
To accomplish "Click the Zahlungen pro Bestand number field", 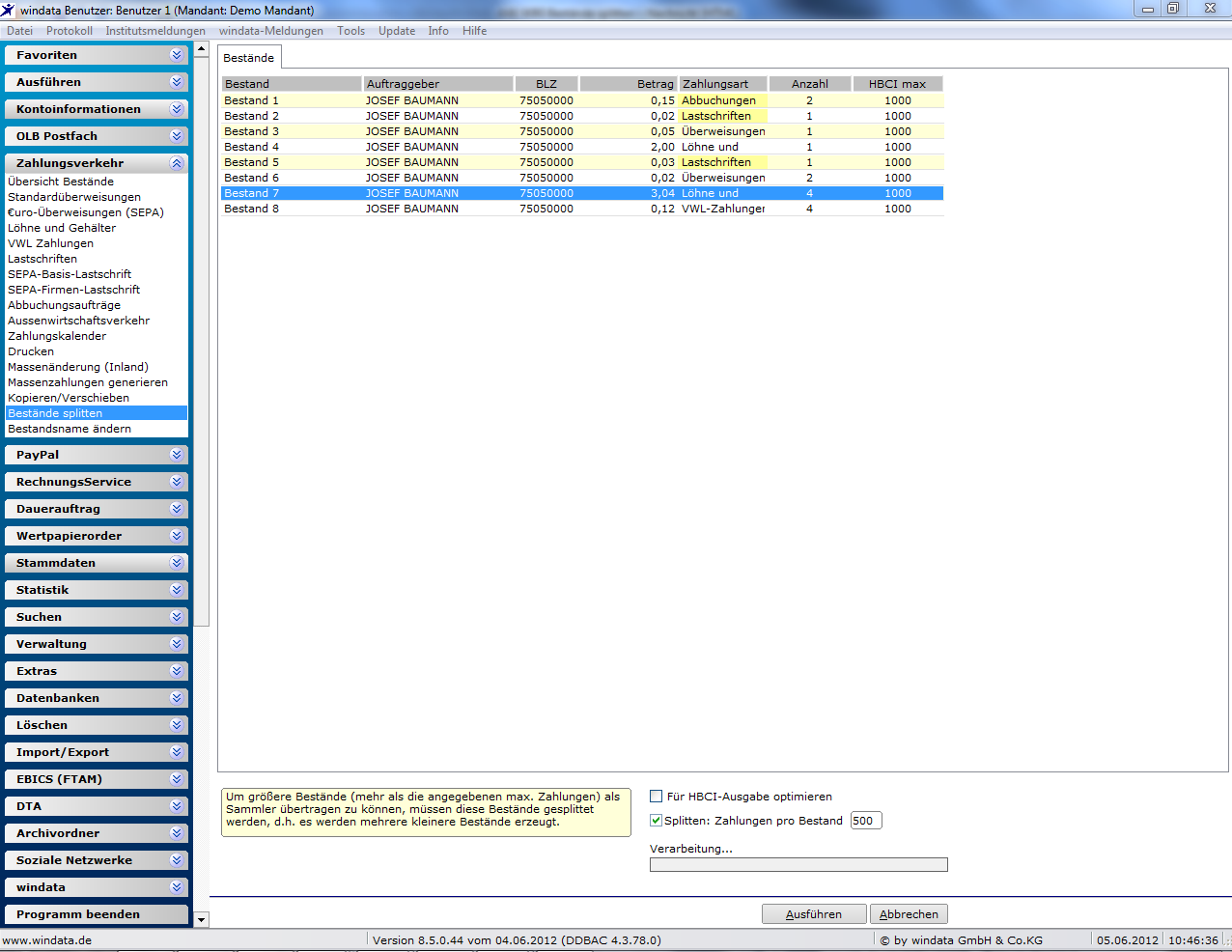I will 866,821.
